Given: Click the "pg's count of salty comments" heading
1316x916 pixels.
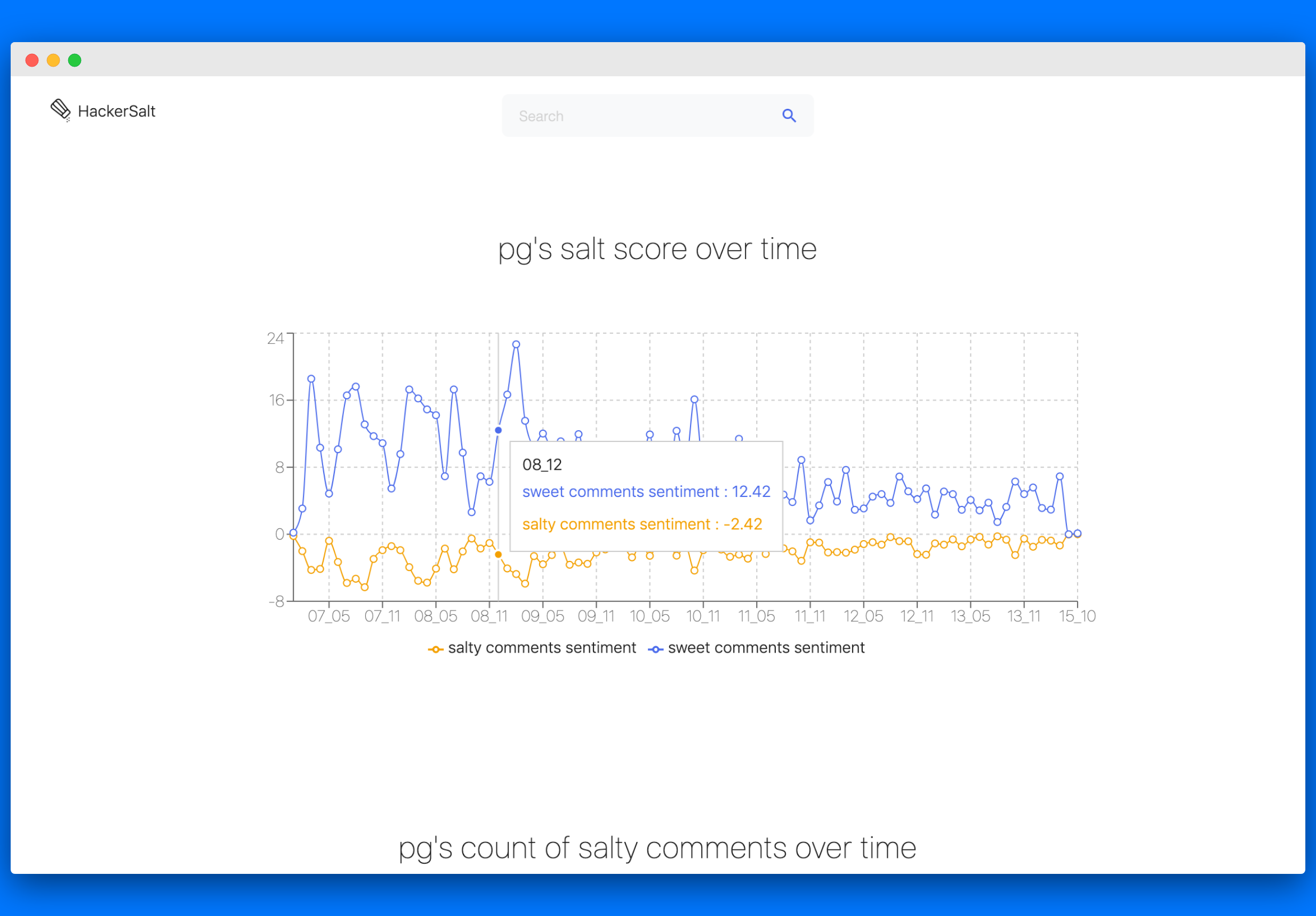Looking at the screenshot, I should (657, 848).
